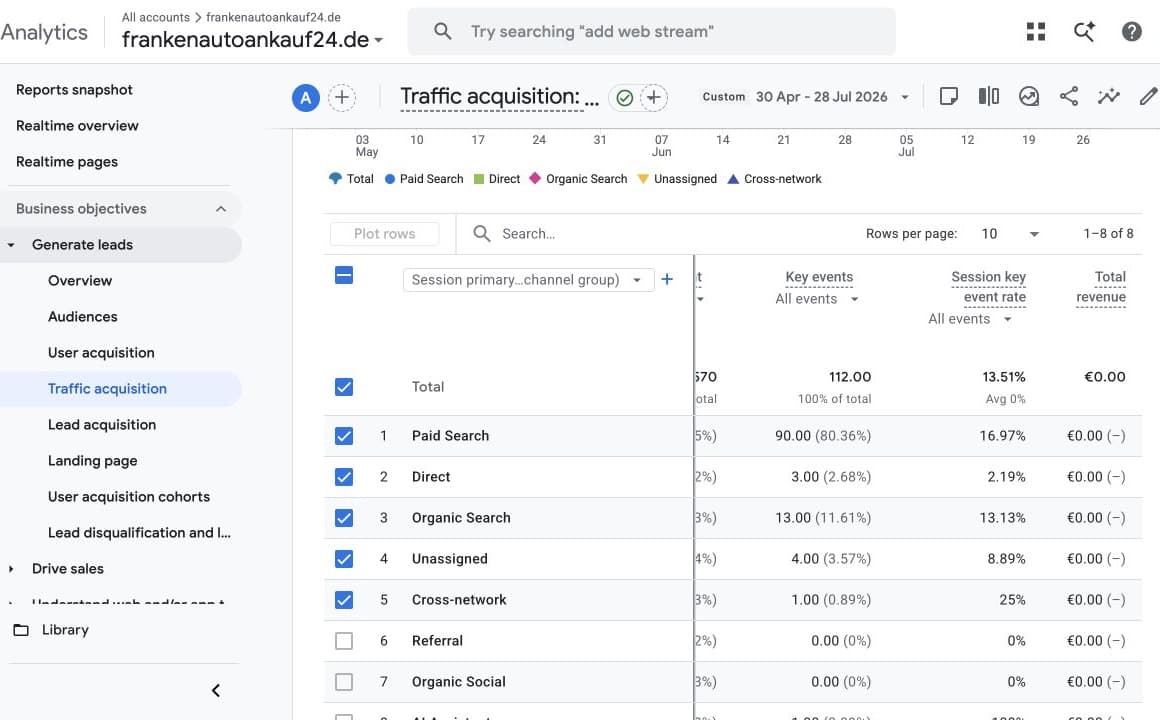
Task: Click the Direct green legend marker
Action: pyautogui.click(x=479, y=179)
